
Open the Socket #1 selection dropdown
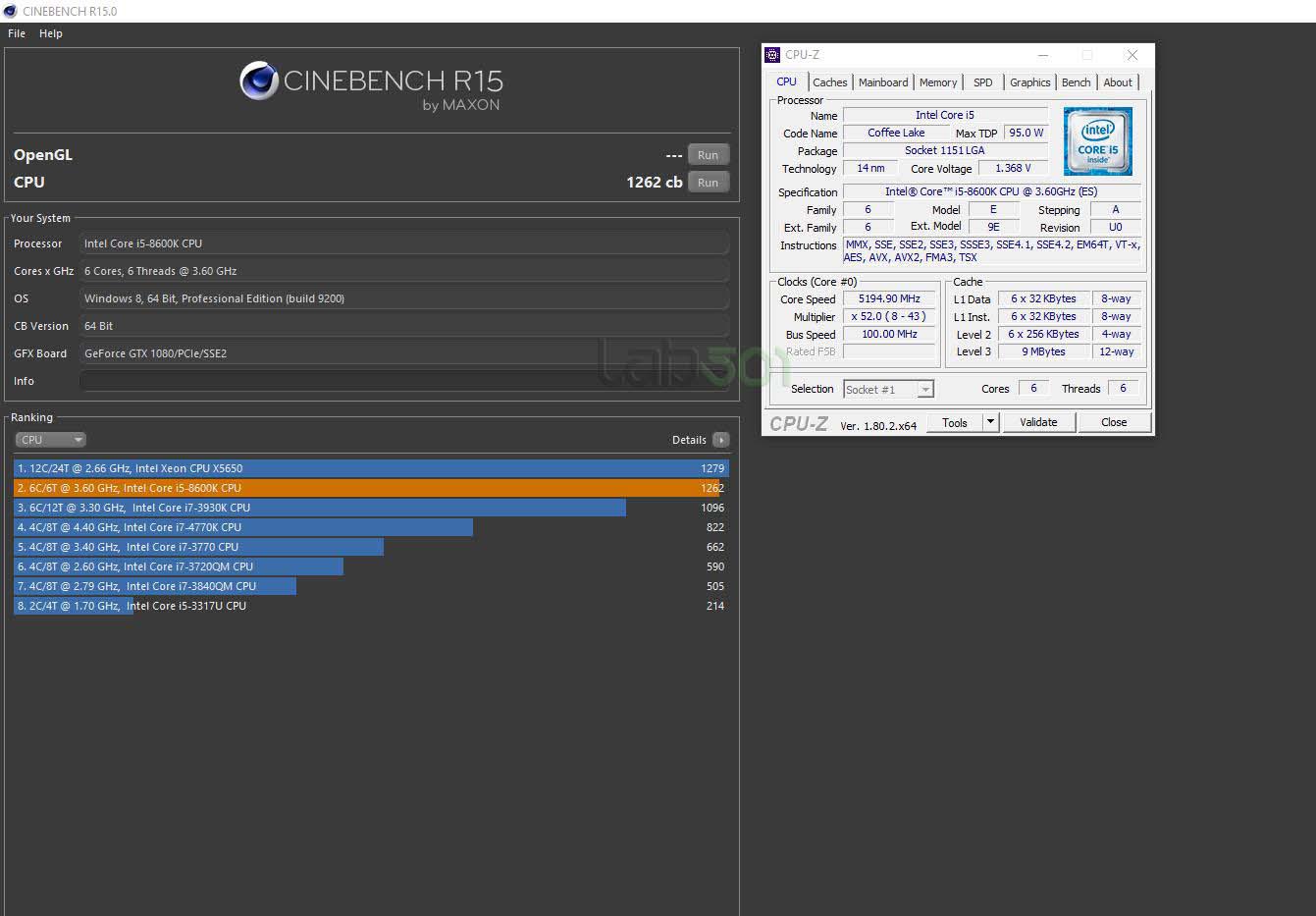888,390
